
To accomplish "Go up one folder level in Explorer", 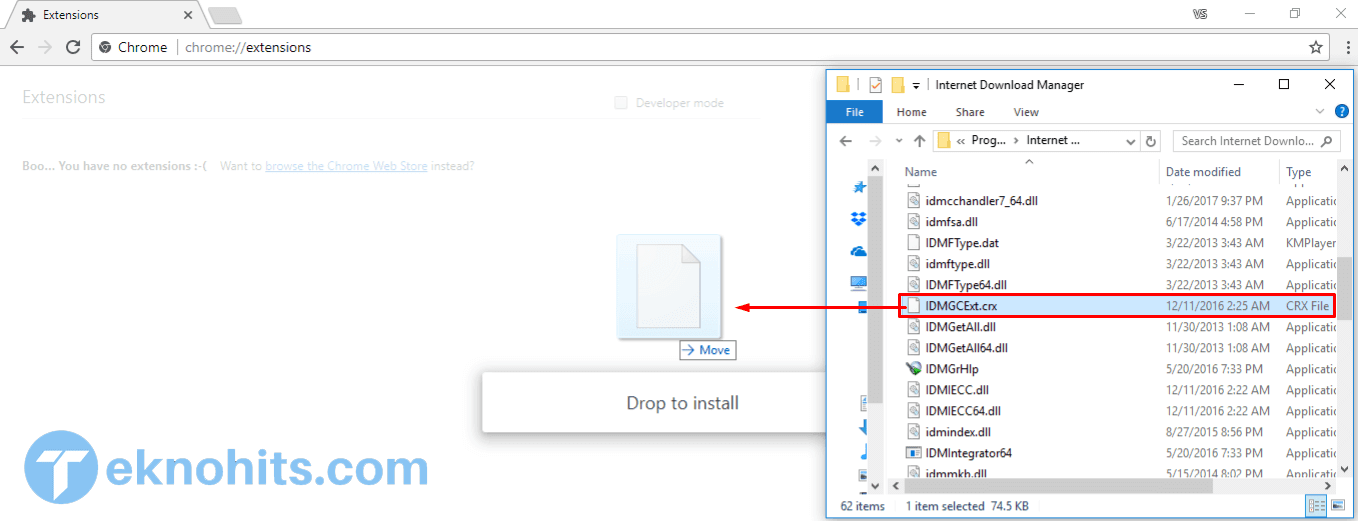I will point(920,141).
